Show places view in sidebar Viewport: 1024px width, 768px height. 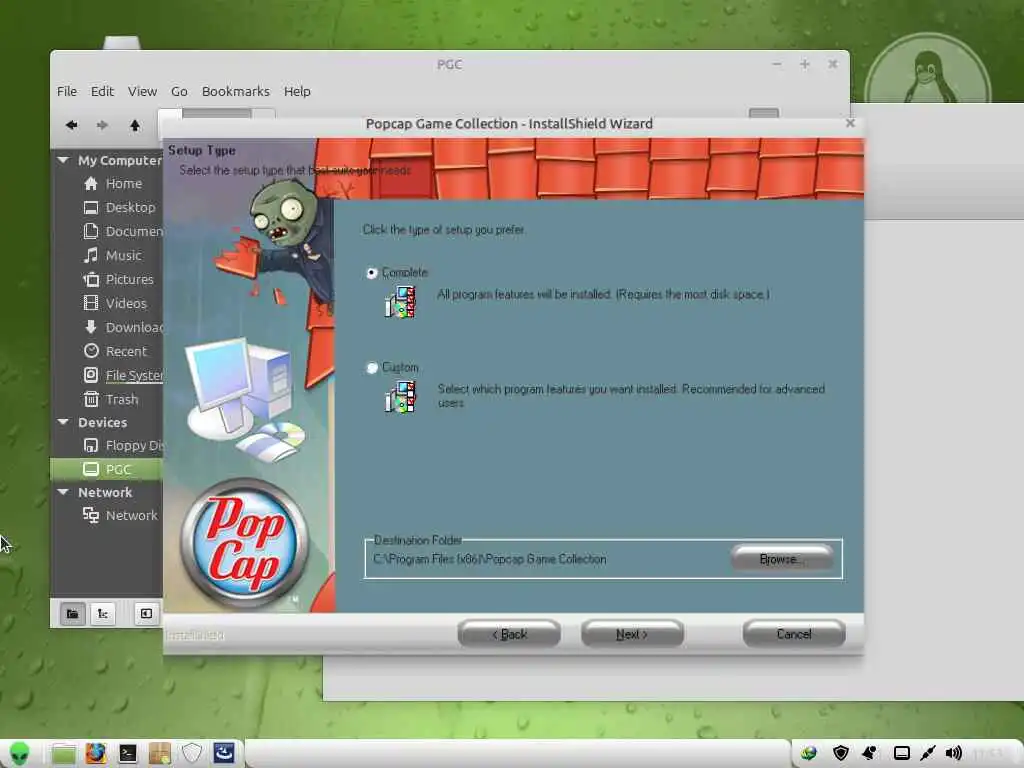[x=72, y=613]
